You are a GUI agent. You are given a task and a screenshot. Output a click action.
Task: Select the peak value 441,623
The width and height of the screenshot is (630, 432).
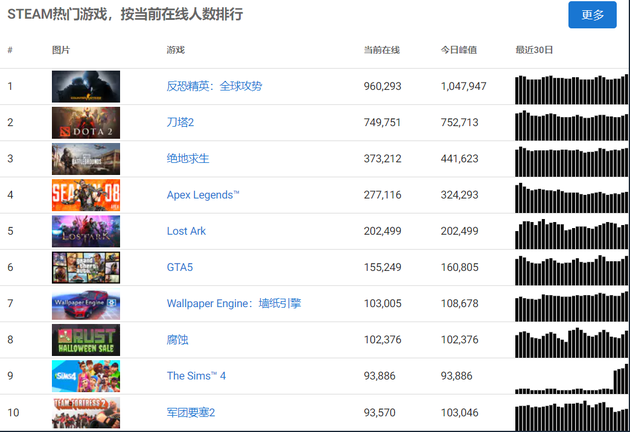(x=460, y=158)
